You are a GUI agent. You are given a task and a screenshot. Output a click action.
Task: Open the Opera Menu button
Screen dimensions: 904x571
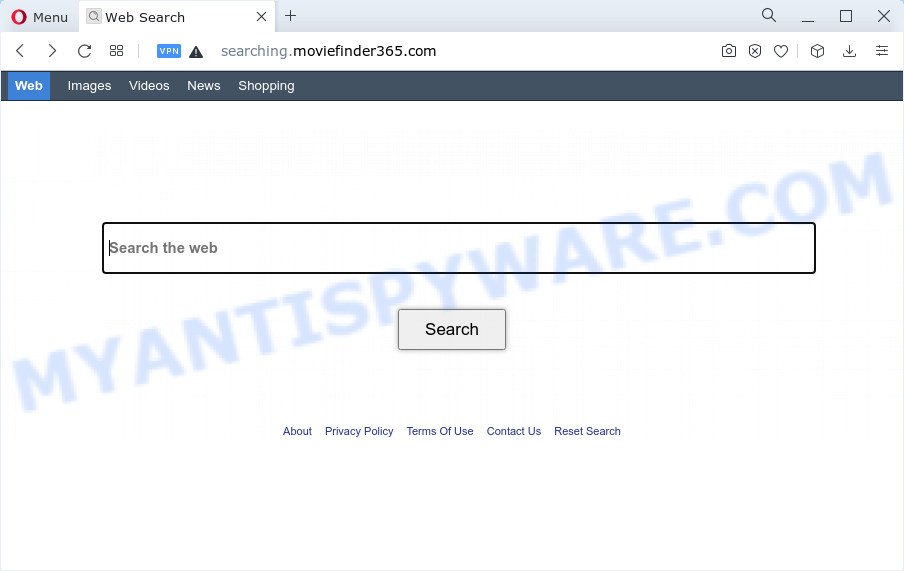coord(39,17)
